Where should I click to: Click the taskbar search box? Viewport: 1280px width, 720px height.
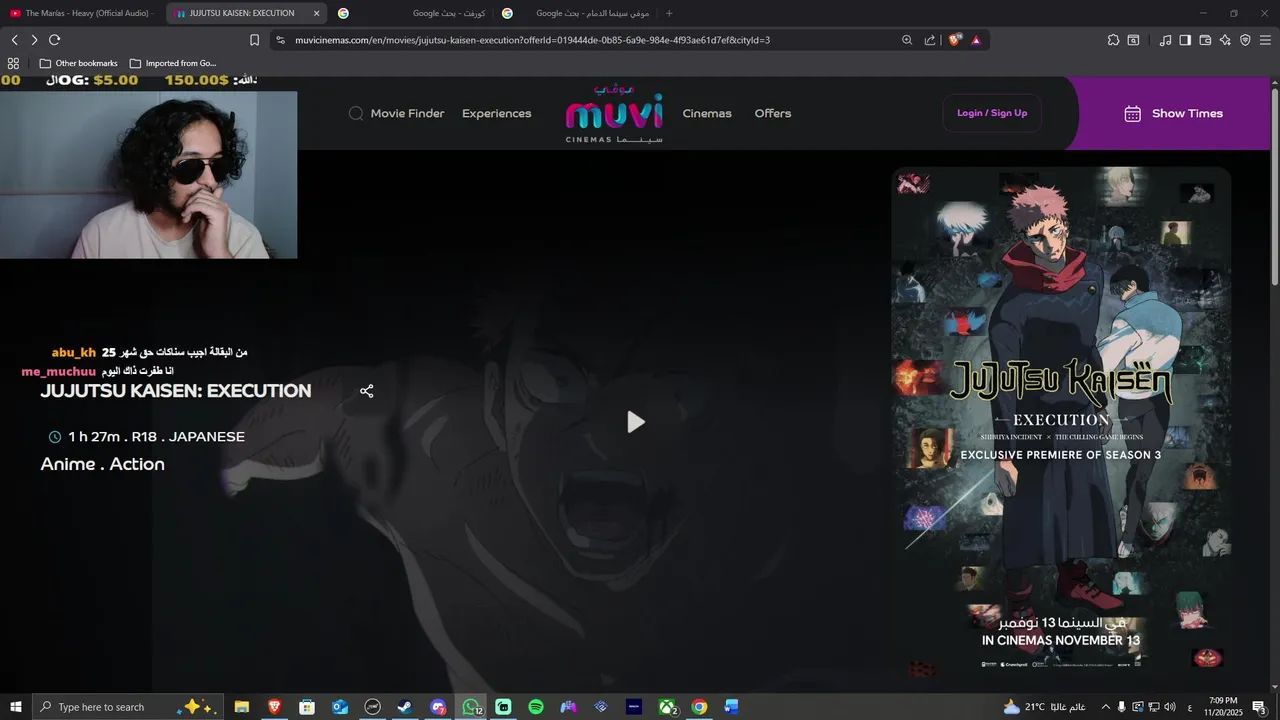point(127,707)
